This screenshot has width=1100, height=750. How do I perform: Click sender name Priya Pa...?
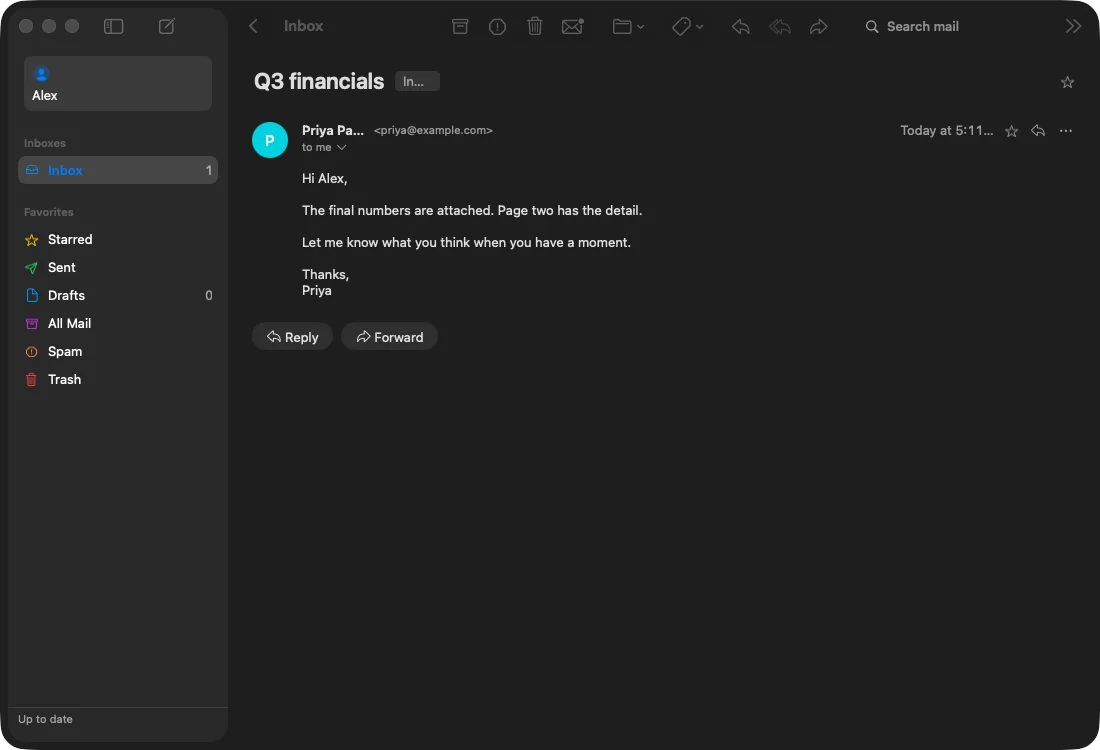click(x=333, y=130)
